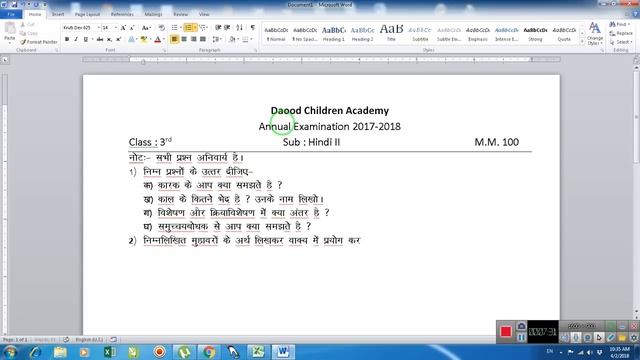
Task: Click the Numbering list icon
Action: click(x=188, y=28)
